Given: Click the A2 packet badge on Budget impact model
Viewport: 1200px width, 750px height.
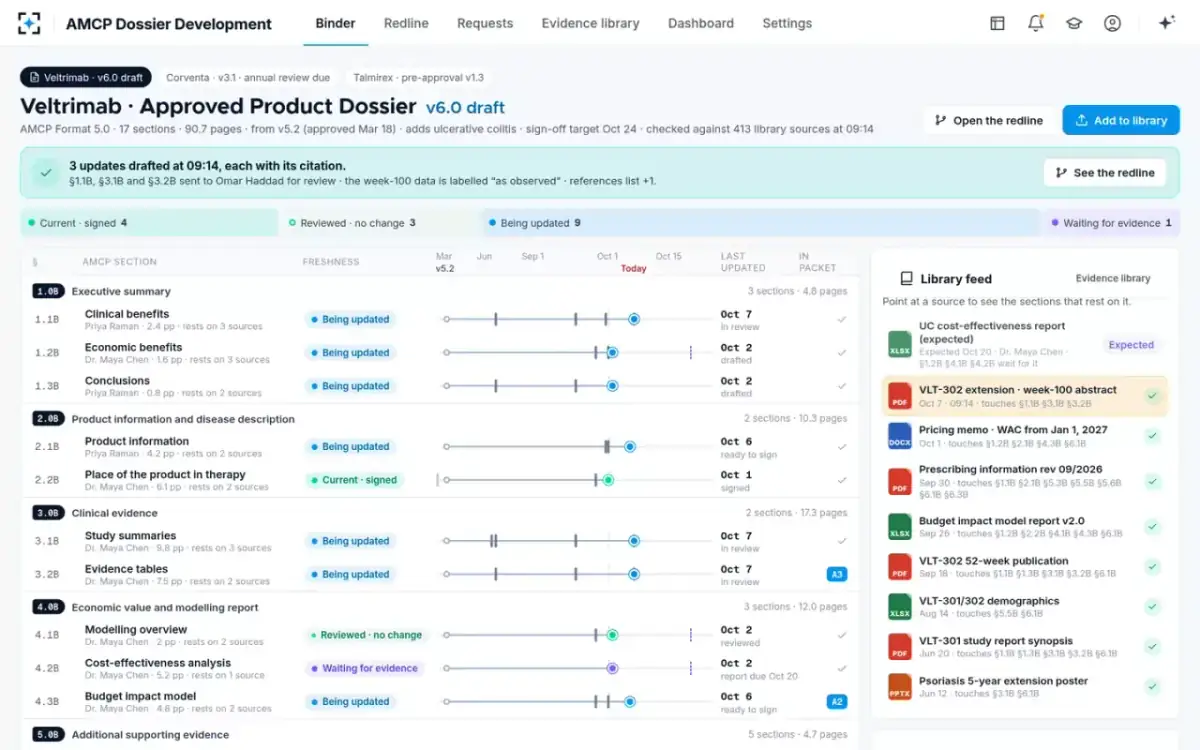Looking at the screenshot, I should pos(837,702).
